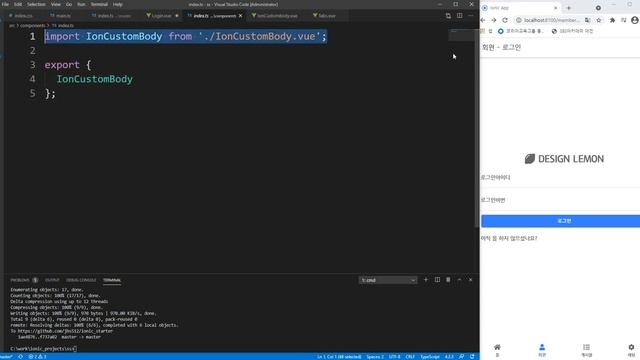Open the second bookmark with globe icon
The height and width of the screenshot is (360, 640).
tap(572, 31)
